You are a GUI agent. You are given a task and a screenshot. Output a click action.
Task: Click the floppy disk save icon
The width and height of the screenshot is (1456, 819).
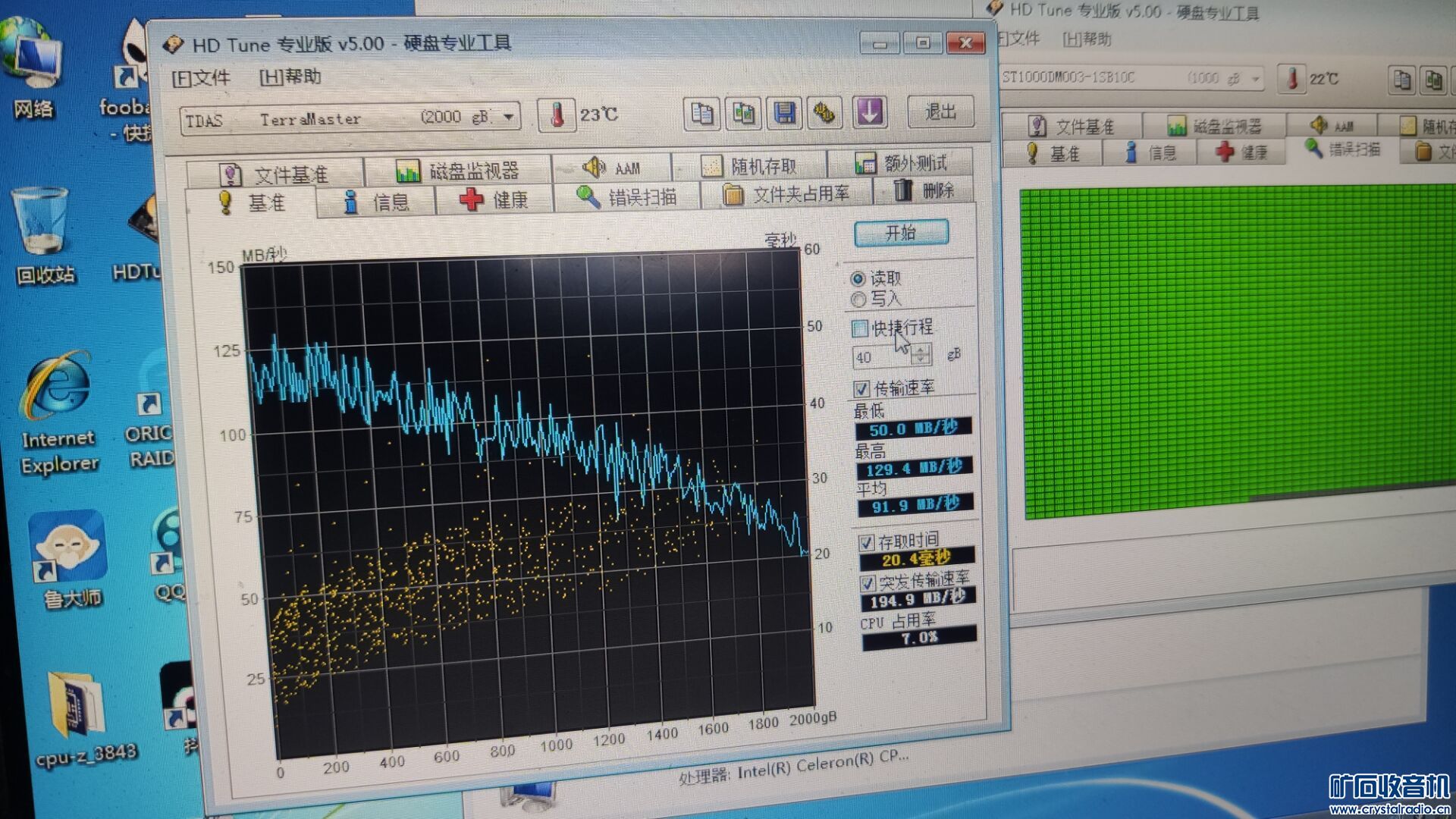(785, 114)
